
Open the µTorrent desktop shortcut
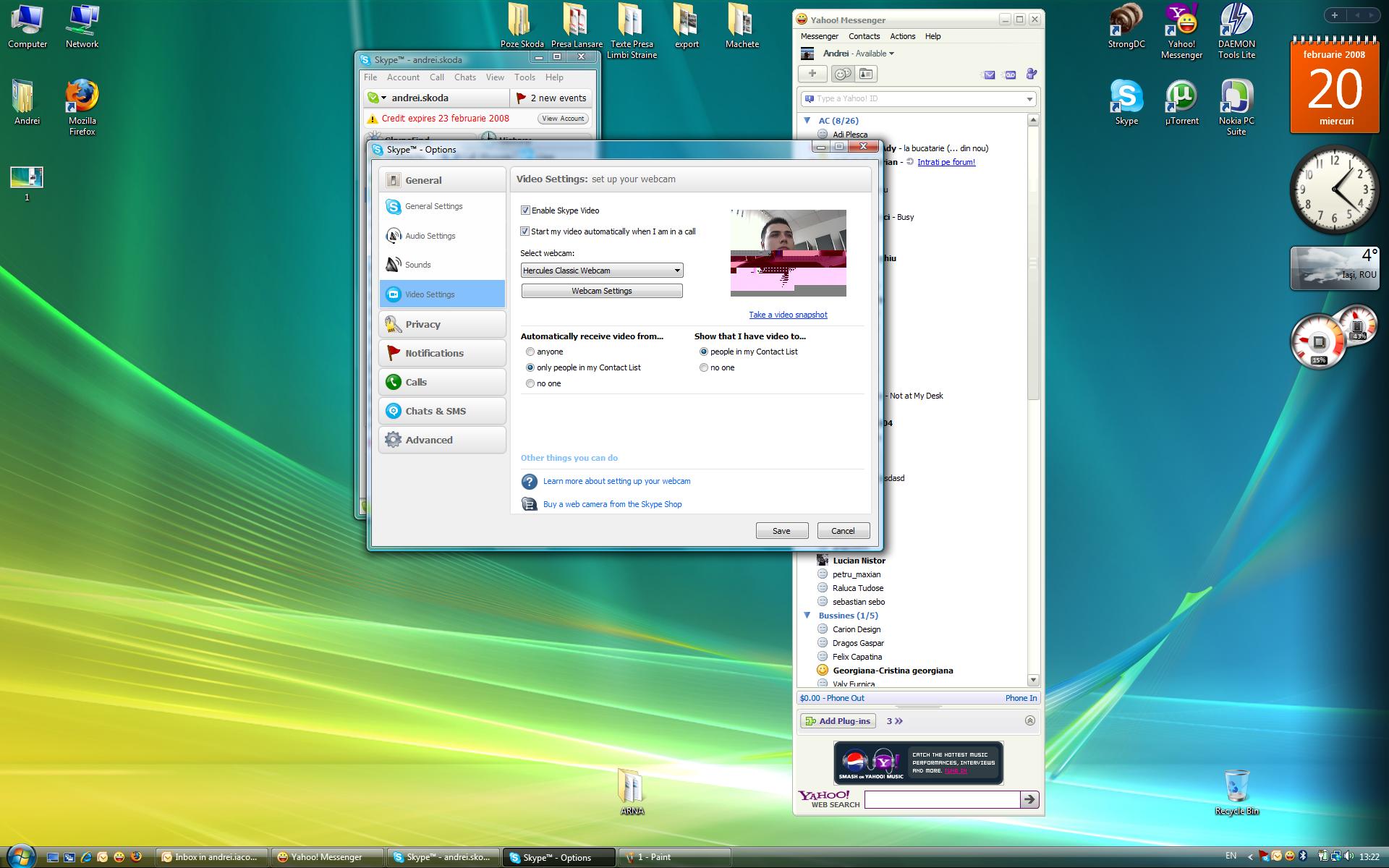(1181, 103)
